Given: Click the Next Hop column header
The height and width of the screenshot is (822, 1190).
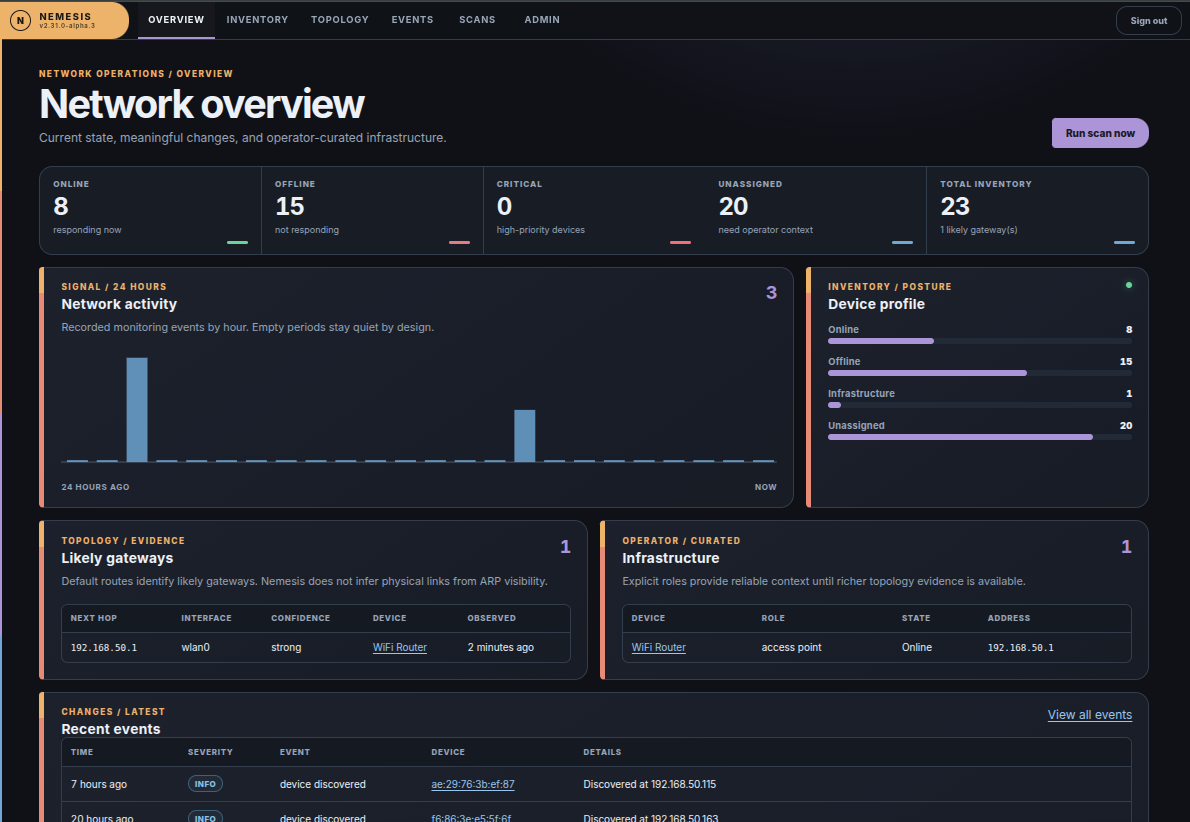Looking at the screenshot, I should coord(93,619).
